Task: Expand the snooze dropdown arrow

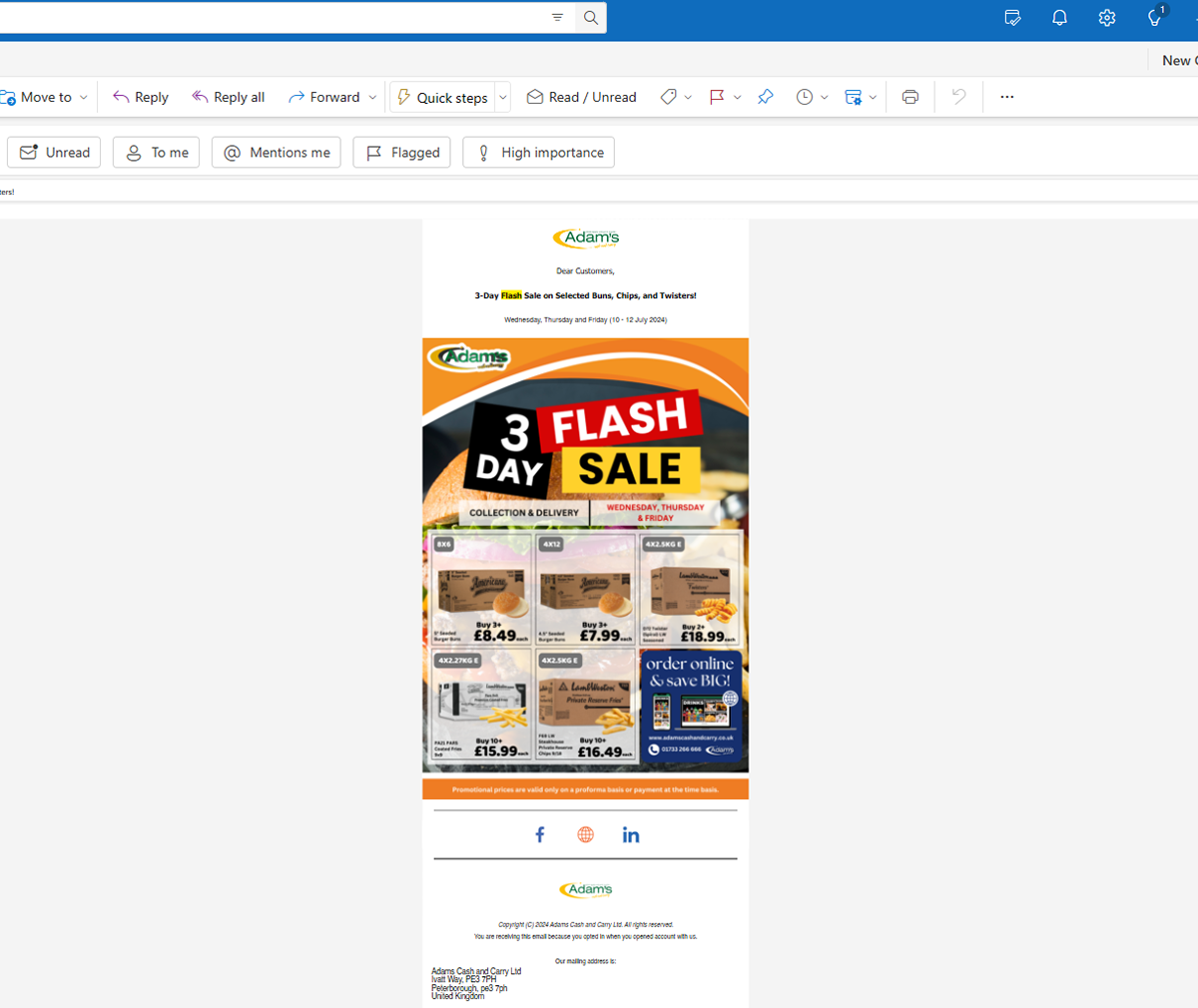Action: point(824,97)
